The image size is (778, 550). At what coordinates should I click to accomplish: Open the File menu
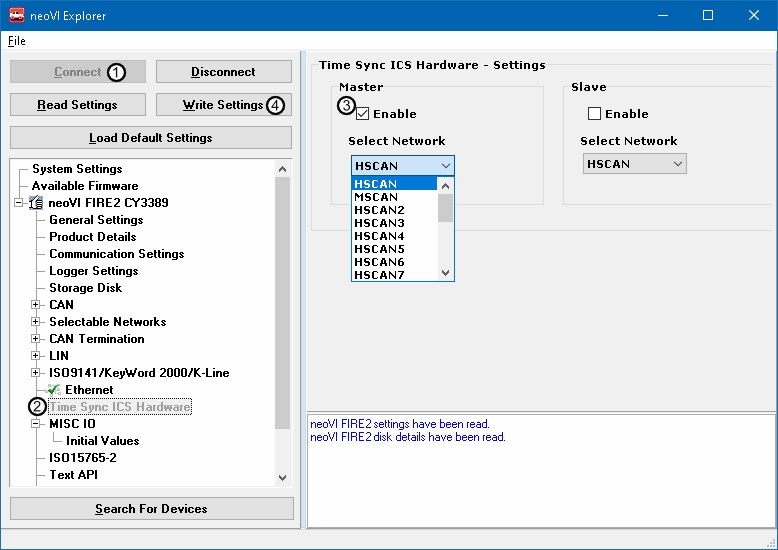(16, 41)
